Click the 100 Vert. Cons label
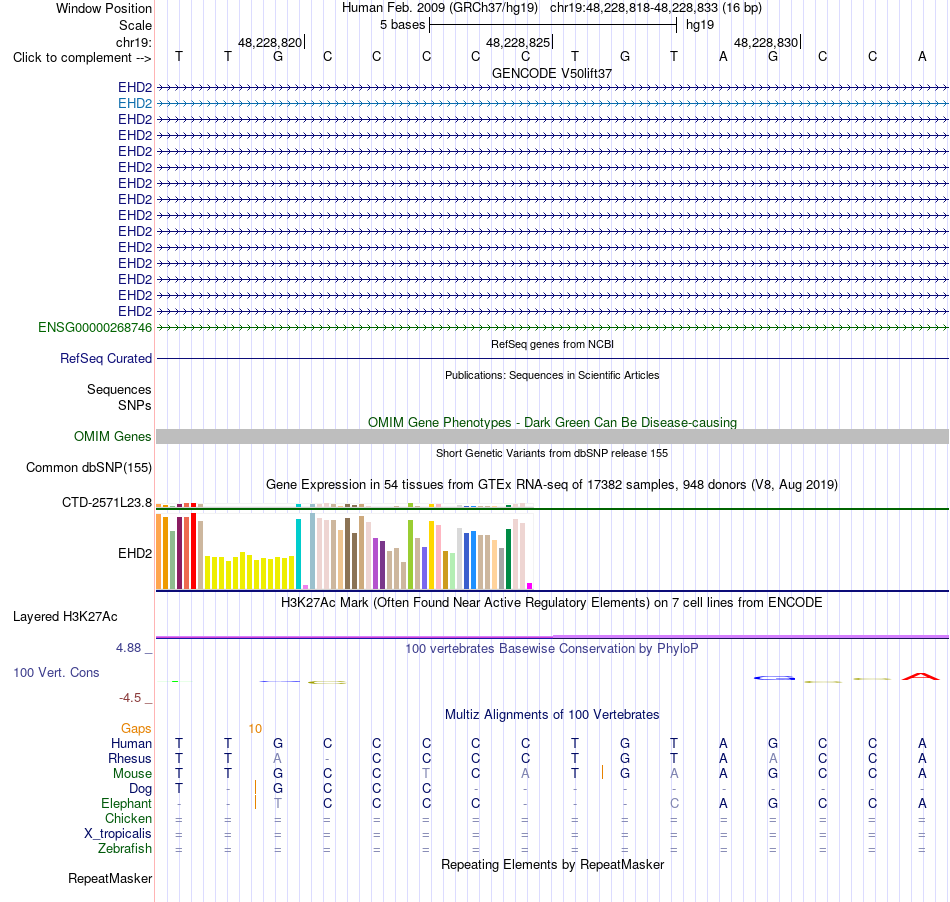This screenshot has width=950, height=902. 56,672
